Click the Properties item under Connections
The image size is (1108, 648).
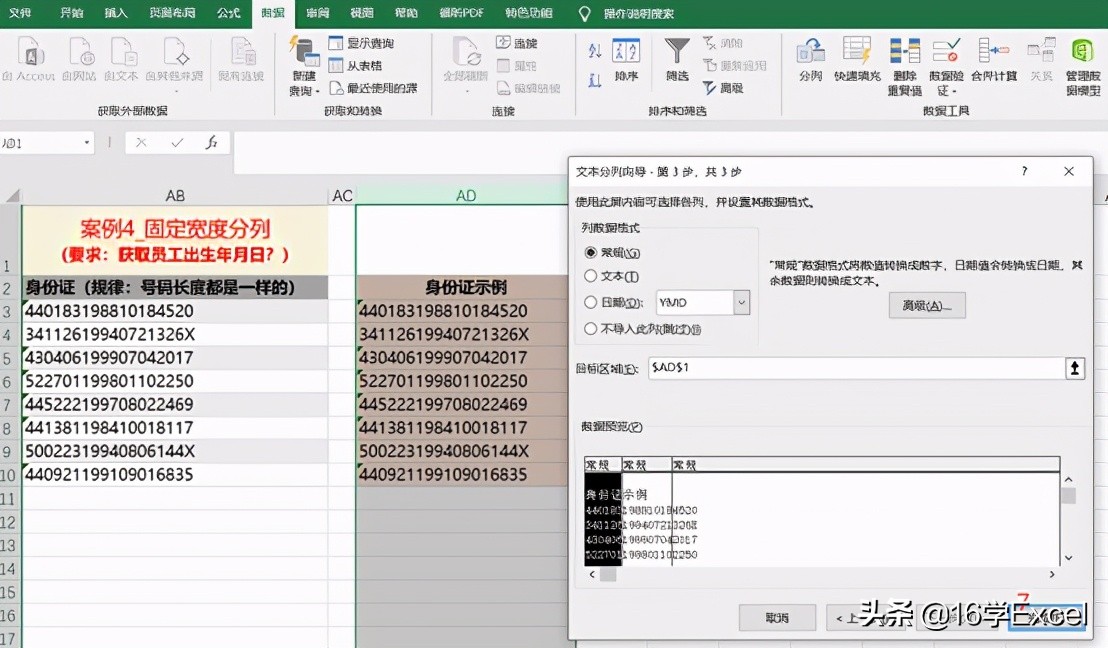(517, 66)
